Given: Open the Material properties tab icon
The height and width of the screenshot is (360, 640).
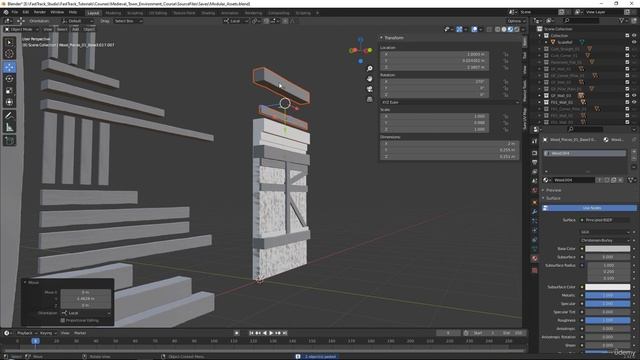Looking at the screenshot, I should click(x=534, y=258).
